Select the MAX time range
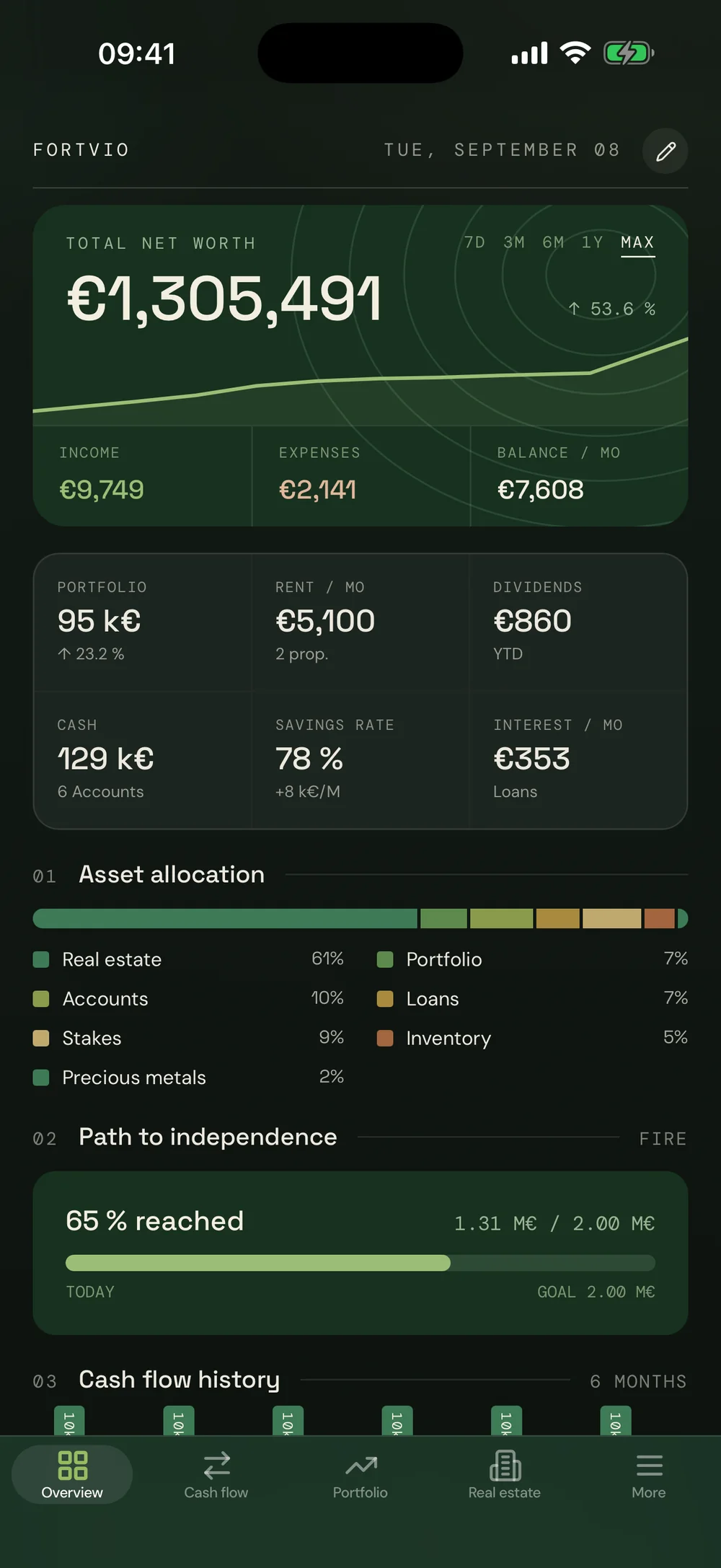Viewport: 721px width, 1568px height. coord(638,243)
